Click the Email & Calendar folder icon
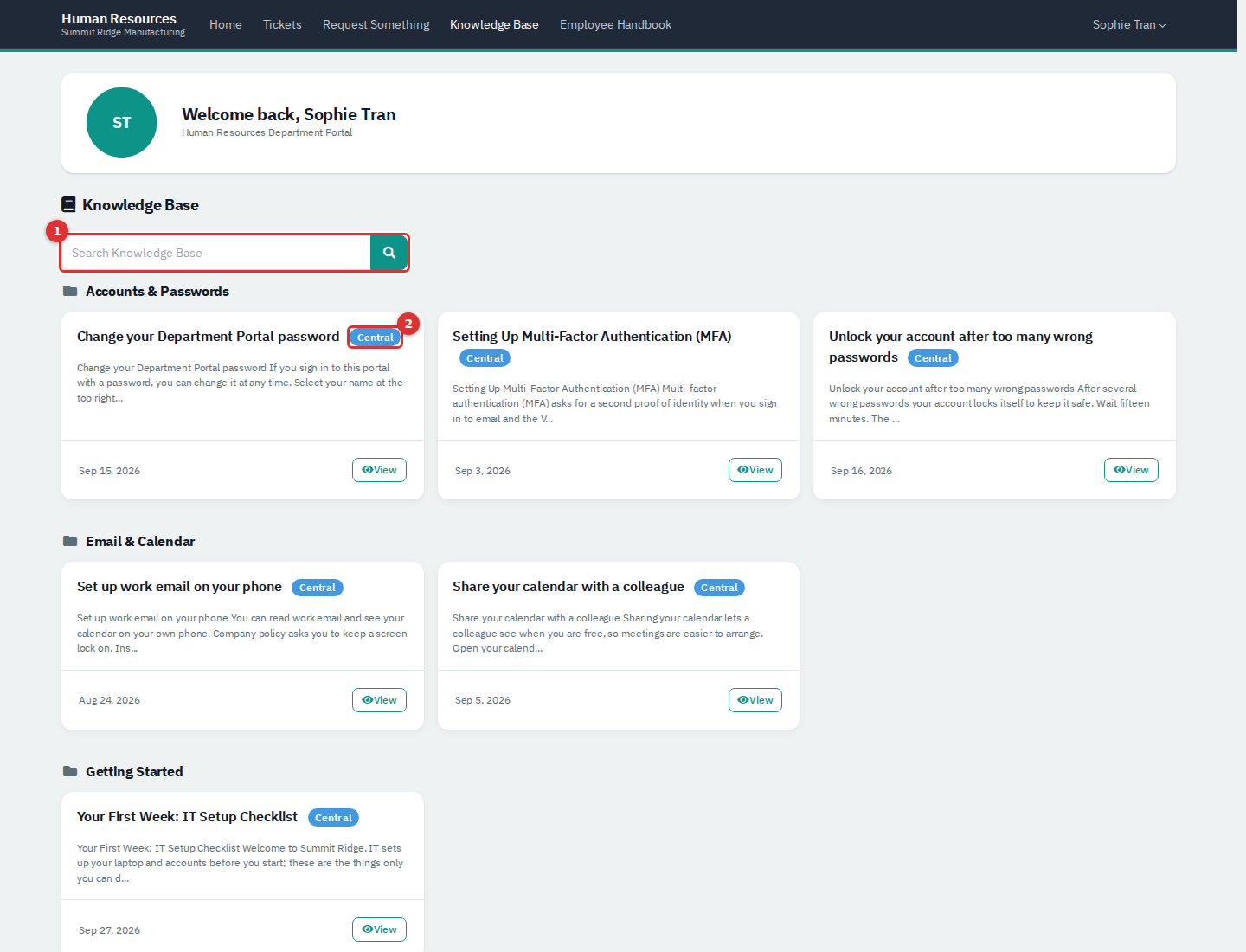Screen dimensions: 1246x952 pyautogui.click(x=70, y=542)
